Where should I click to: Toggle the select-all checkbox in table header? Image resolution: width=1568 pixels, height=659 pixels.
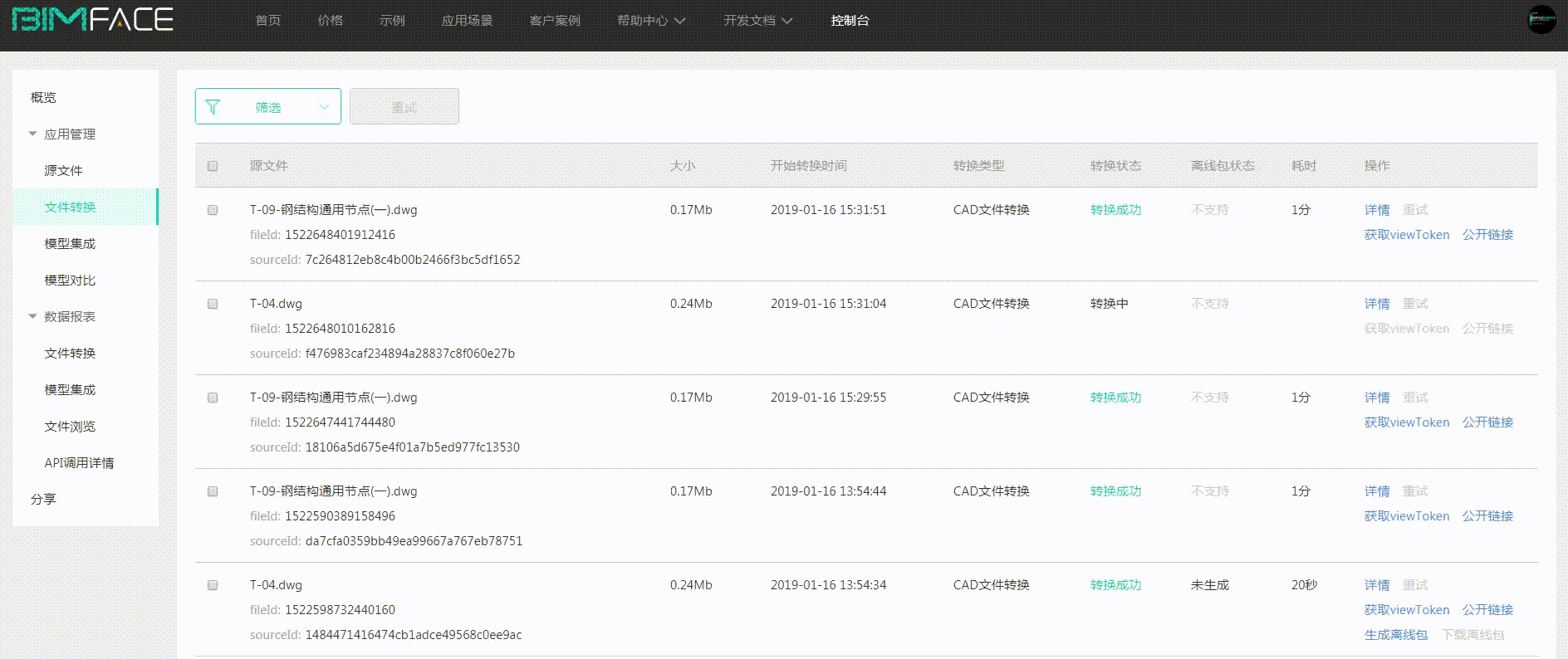point(213,166)
